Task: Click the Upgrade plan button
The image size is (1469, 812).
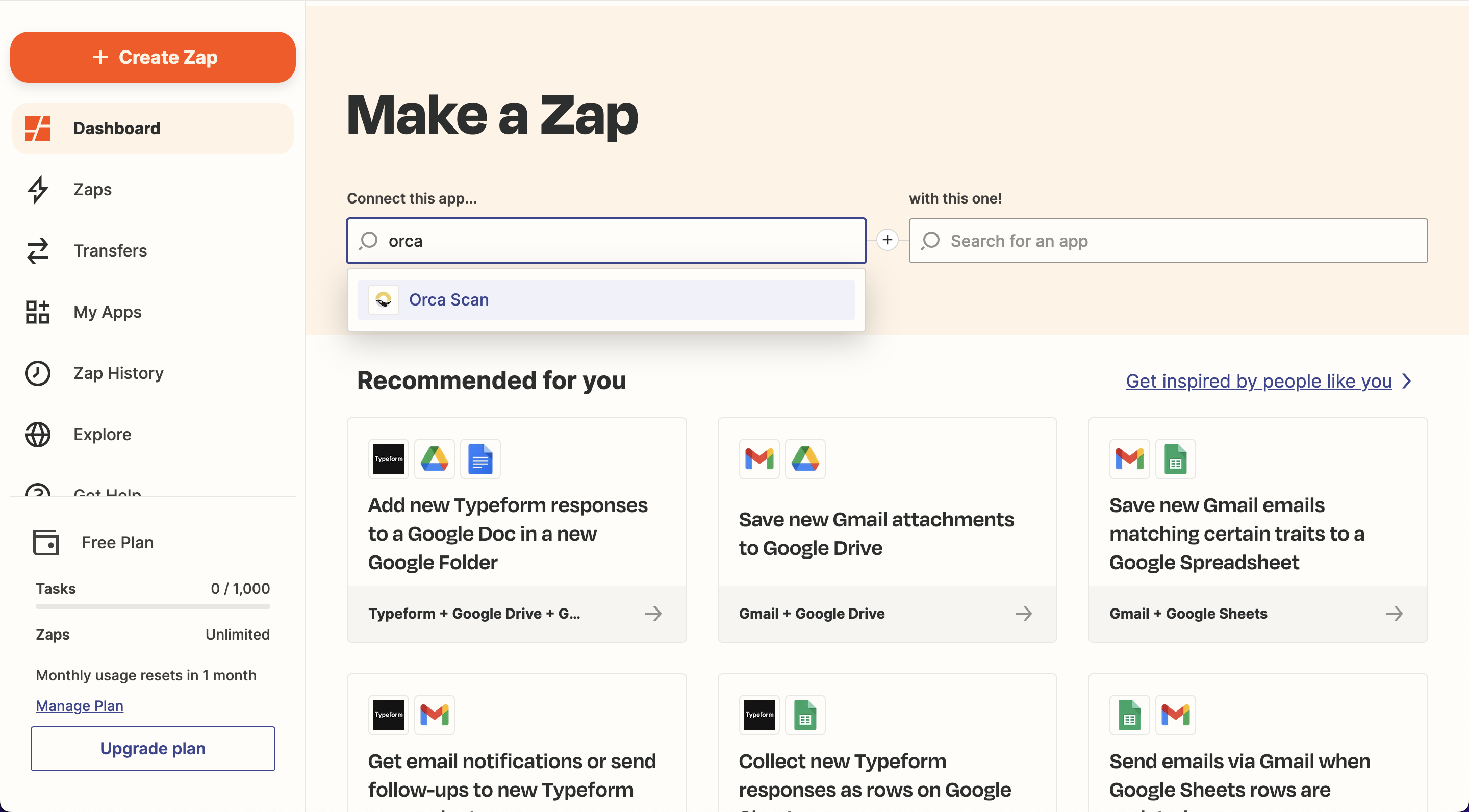Action: [153, 748]
